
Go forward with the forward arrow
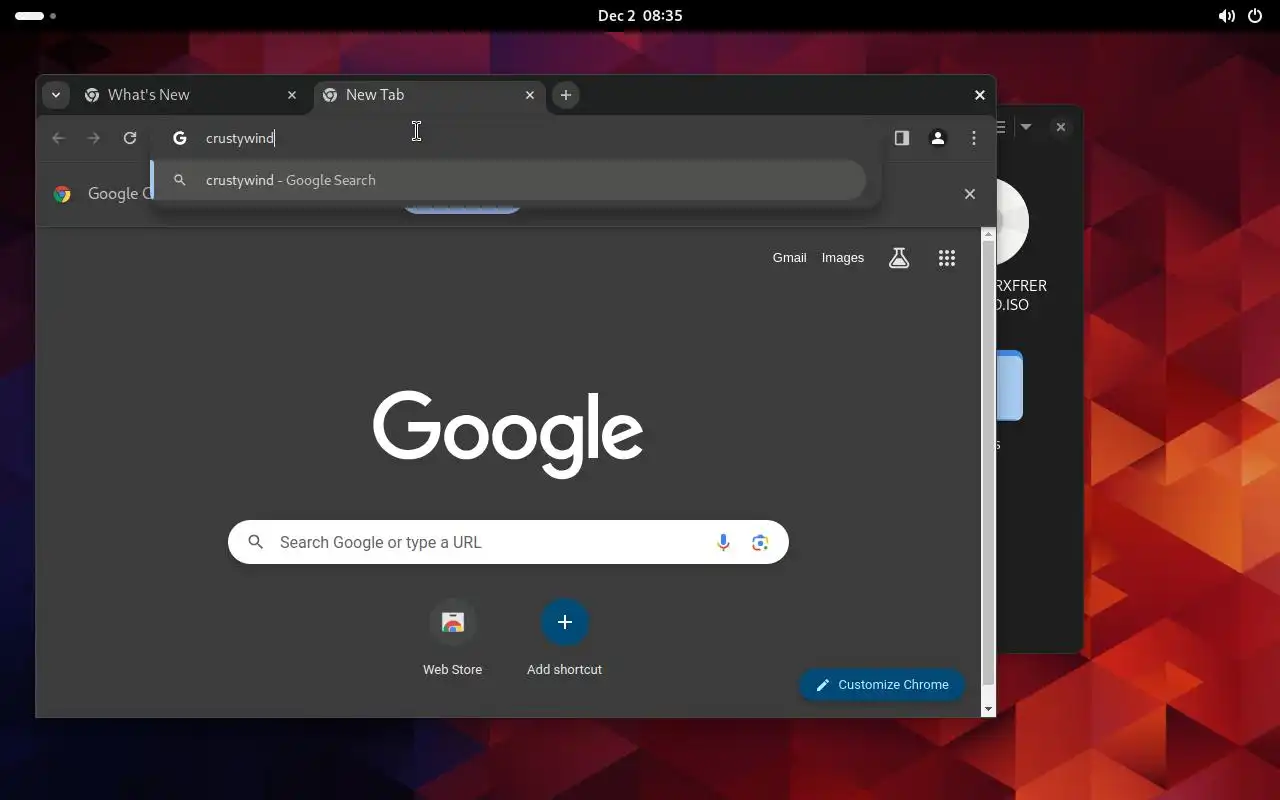tap(94, 138)
